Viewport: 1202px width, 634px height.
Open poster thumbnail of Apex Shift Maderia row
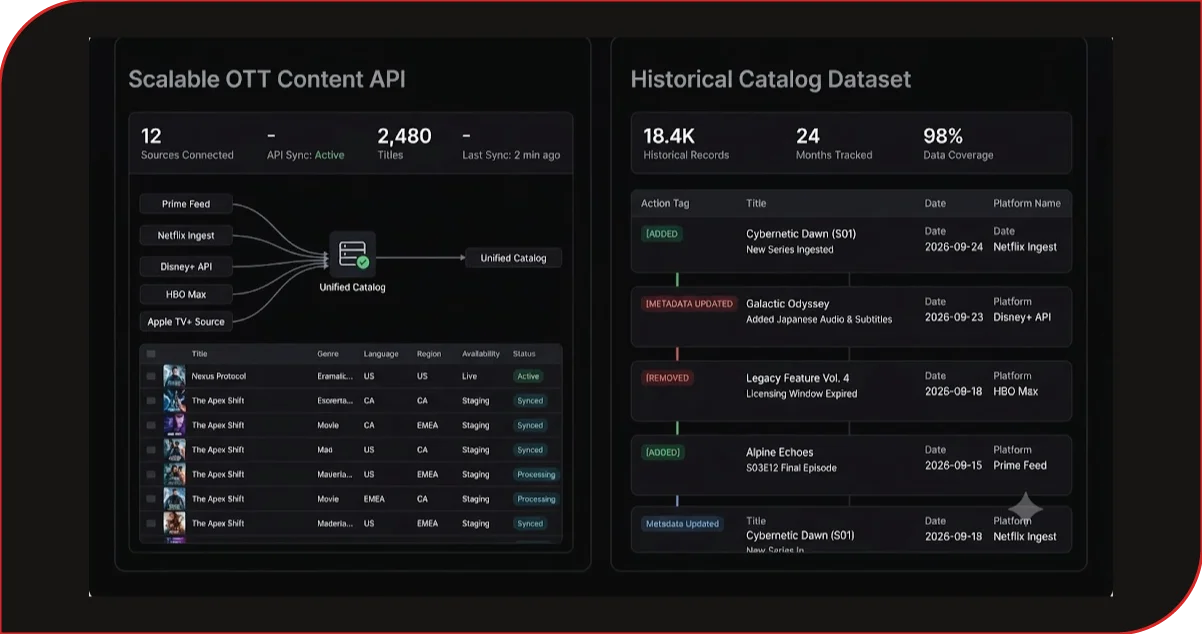(x=174, y=524)
